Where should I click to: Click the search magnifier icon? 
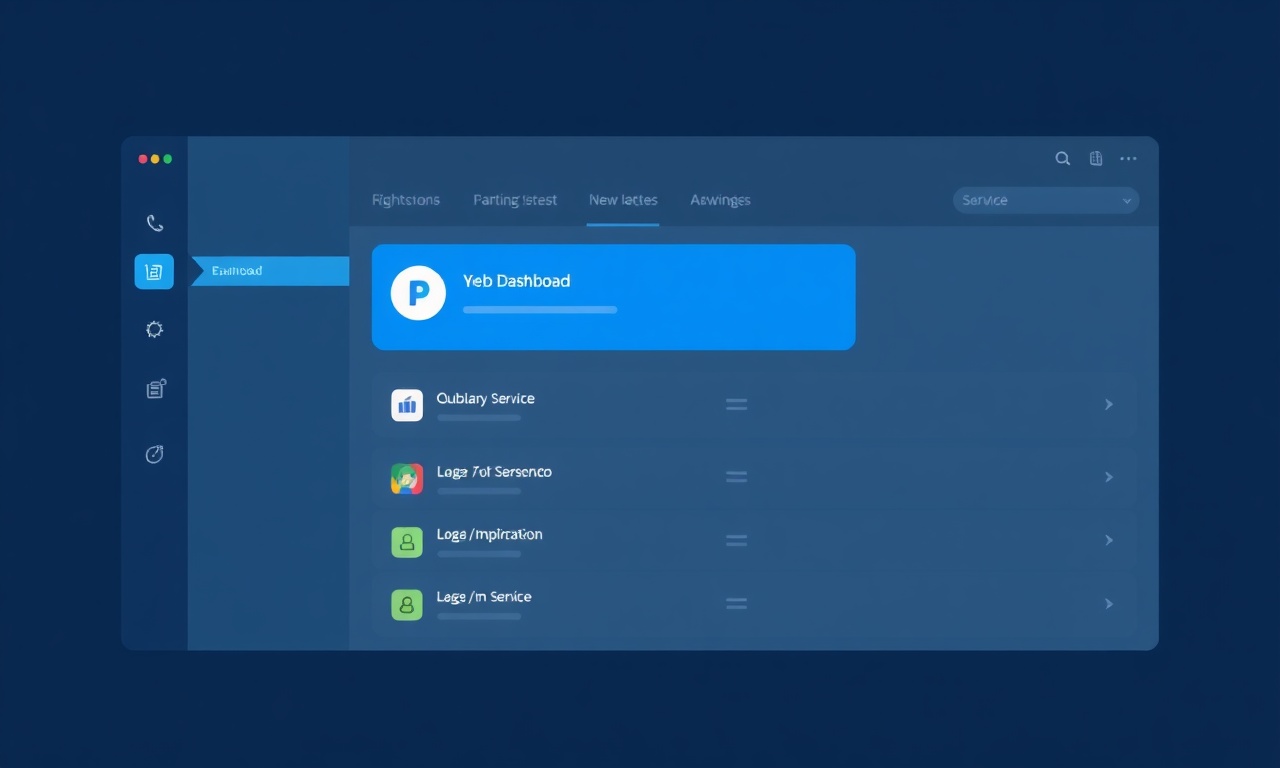tap(1063, 158)
